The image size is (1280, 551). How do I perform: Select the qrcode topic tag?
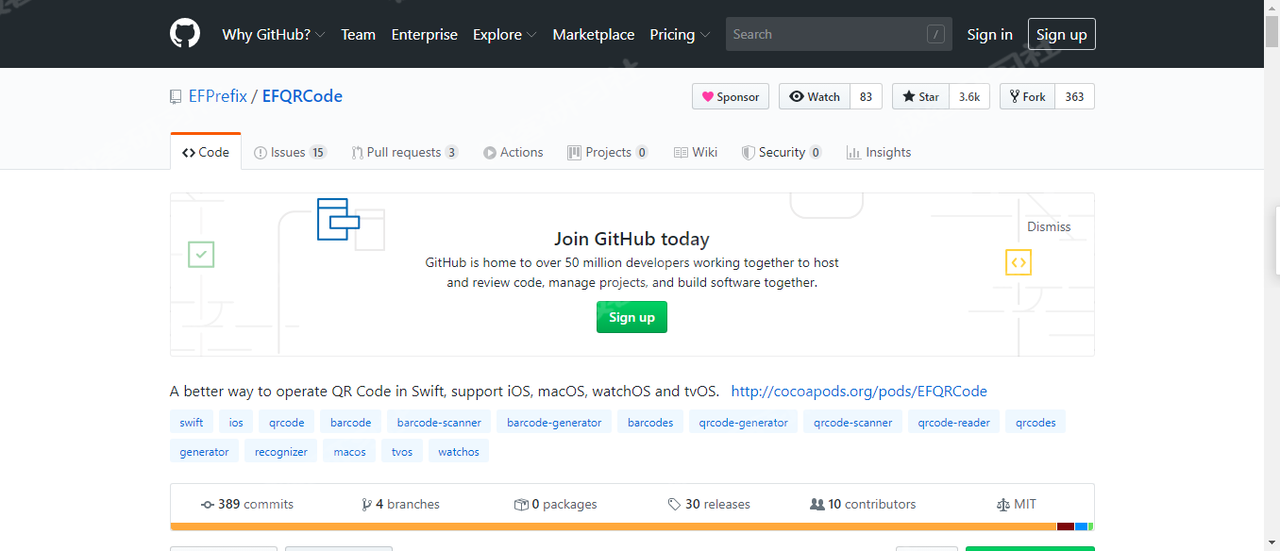point(287,422)
